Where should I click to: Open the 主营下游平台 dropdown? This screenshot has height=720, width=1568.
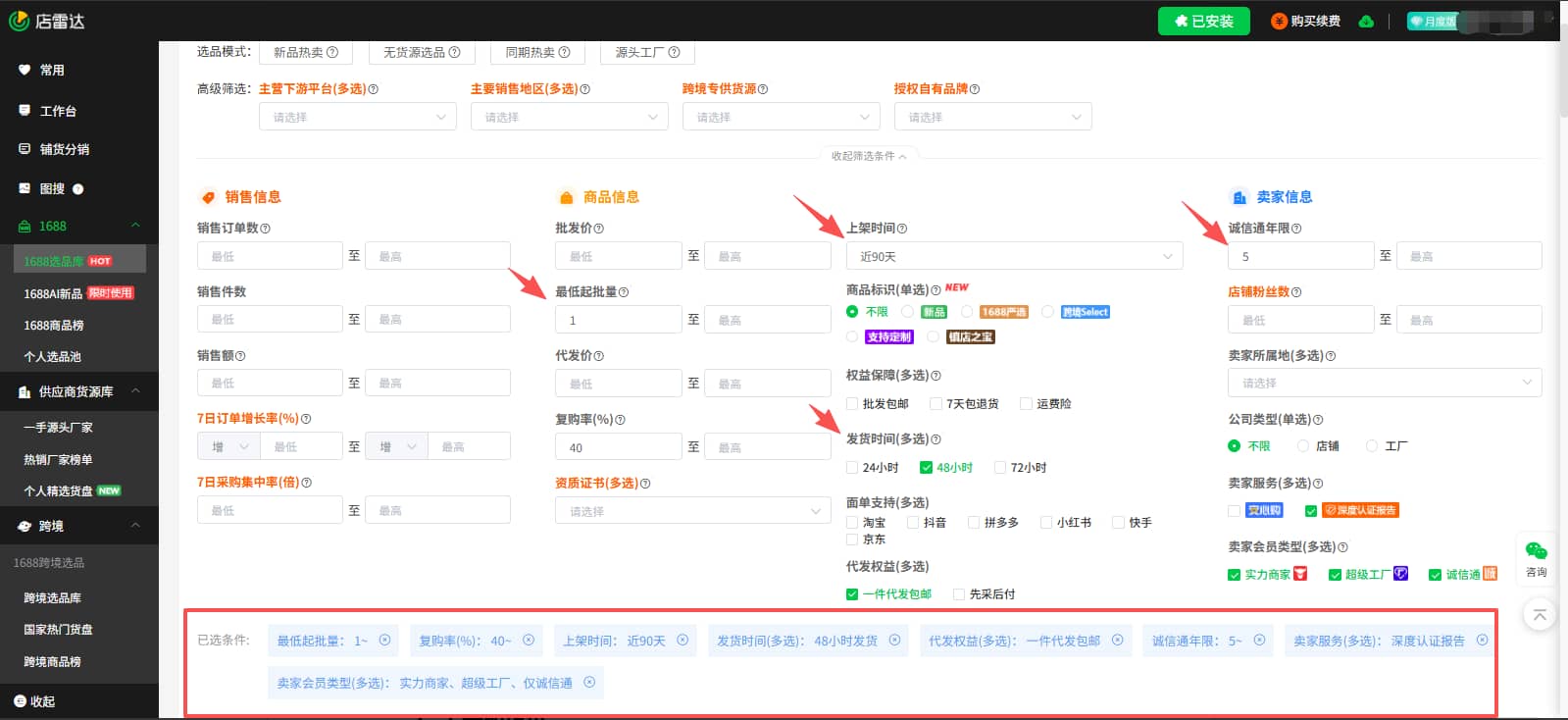358,117
